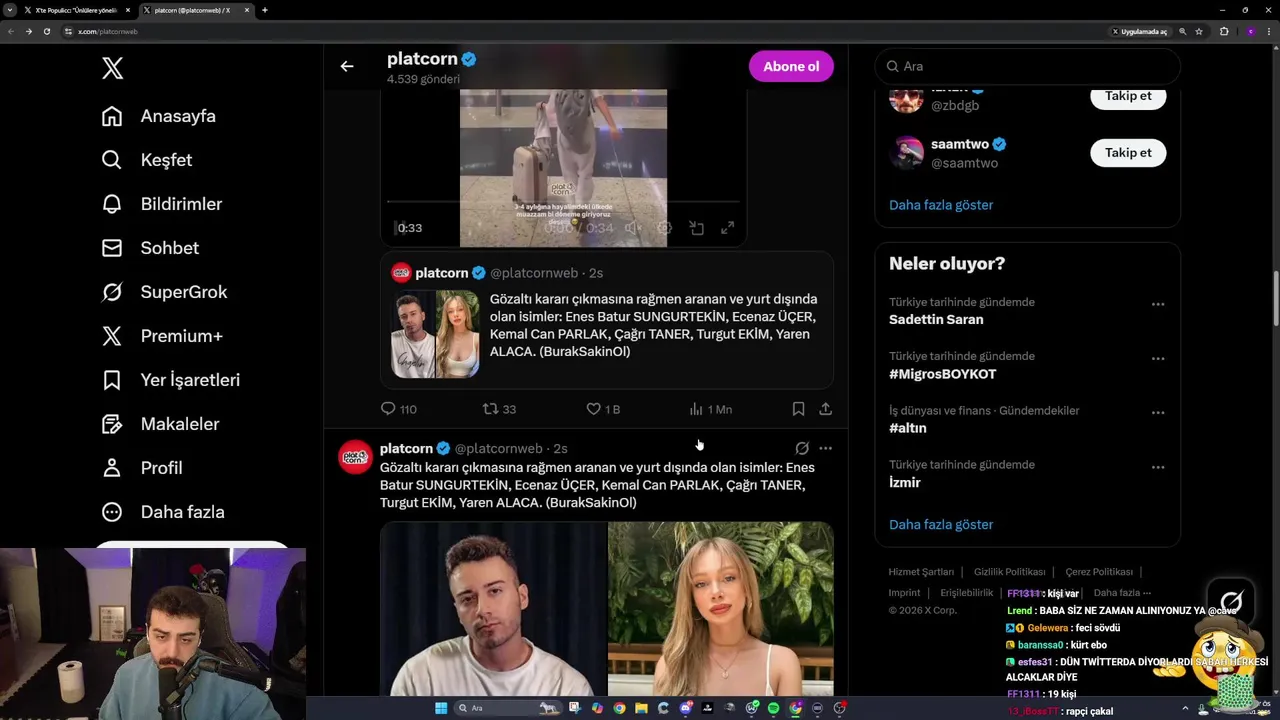The width and height of the screenshot is (1280, 720).
Task: Open Bildirimler in the sidebar
Action: coord(162,204)
